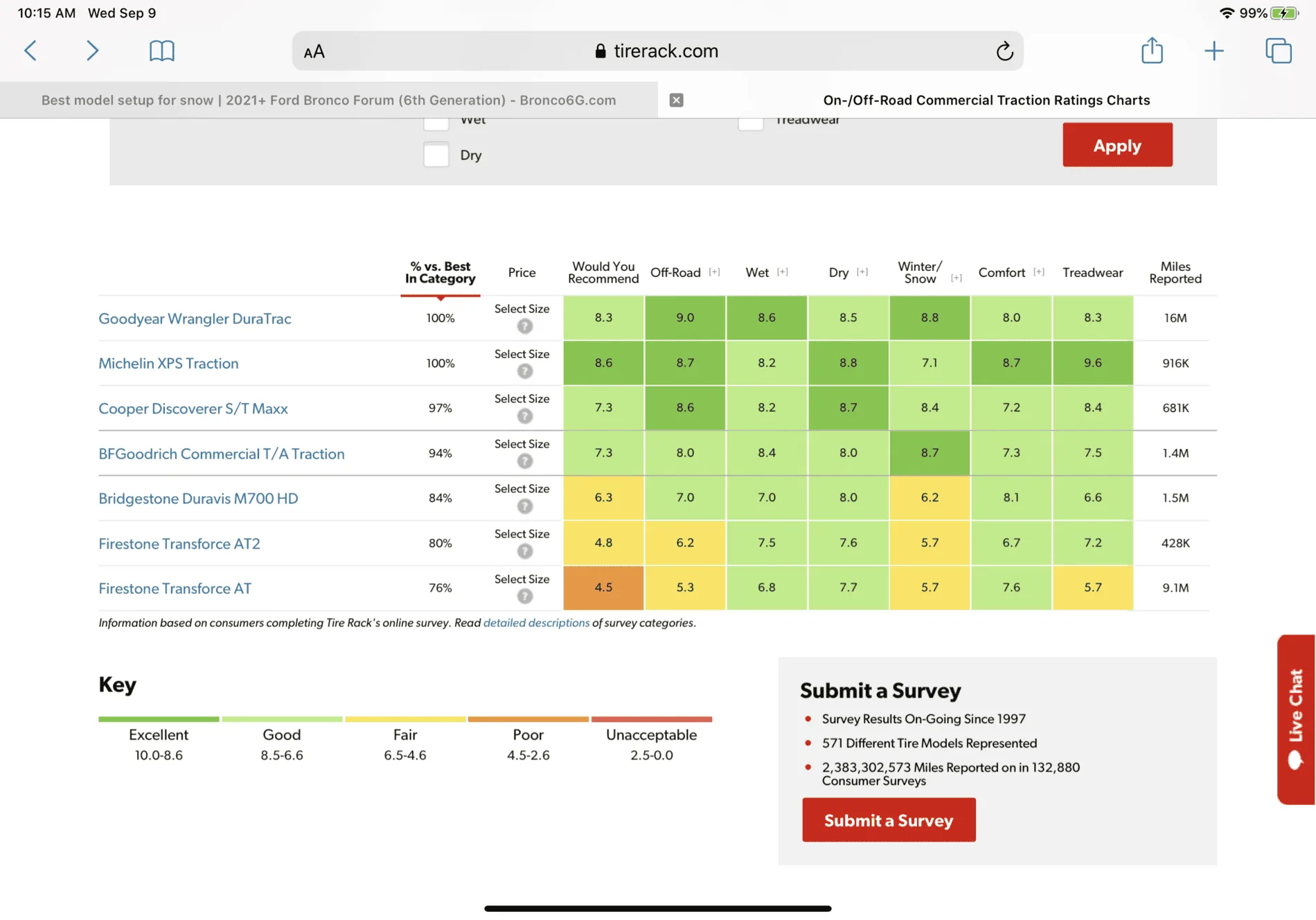Add a new browser tab
The image size is (1316, 920).
click(1213, 51)
